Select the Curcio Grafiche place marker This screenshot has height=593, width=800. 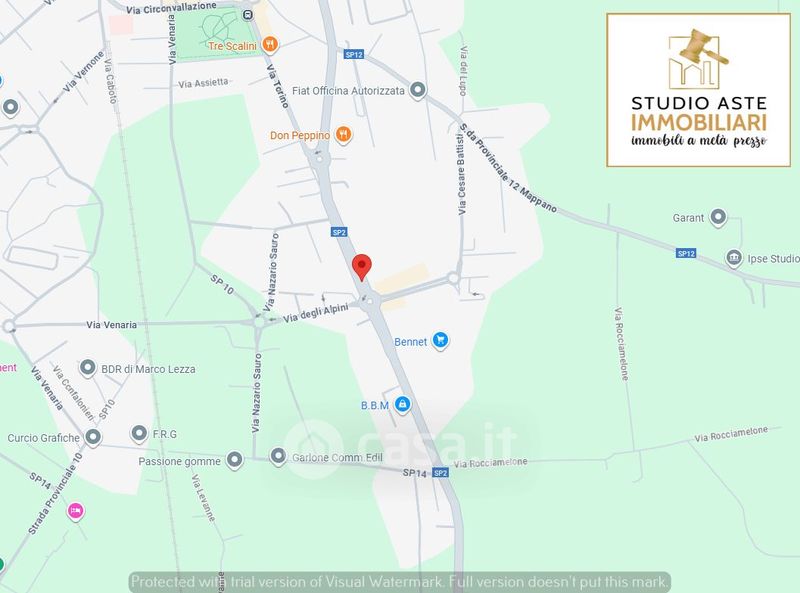coord(93,437)
